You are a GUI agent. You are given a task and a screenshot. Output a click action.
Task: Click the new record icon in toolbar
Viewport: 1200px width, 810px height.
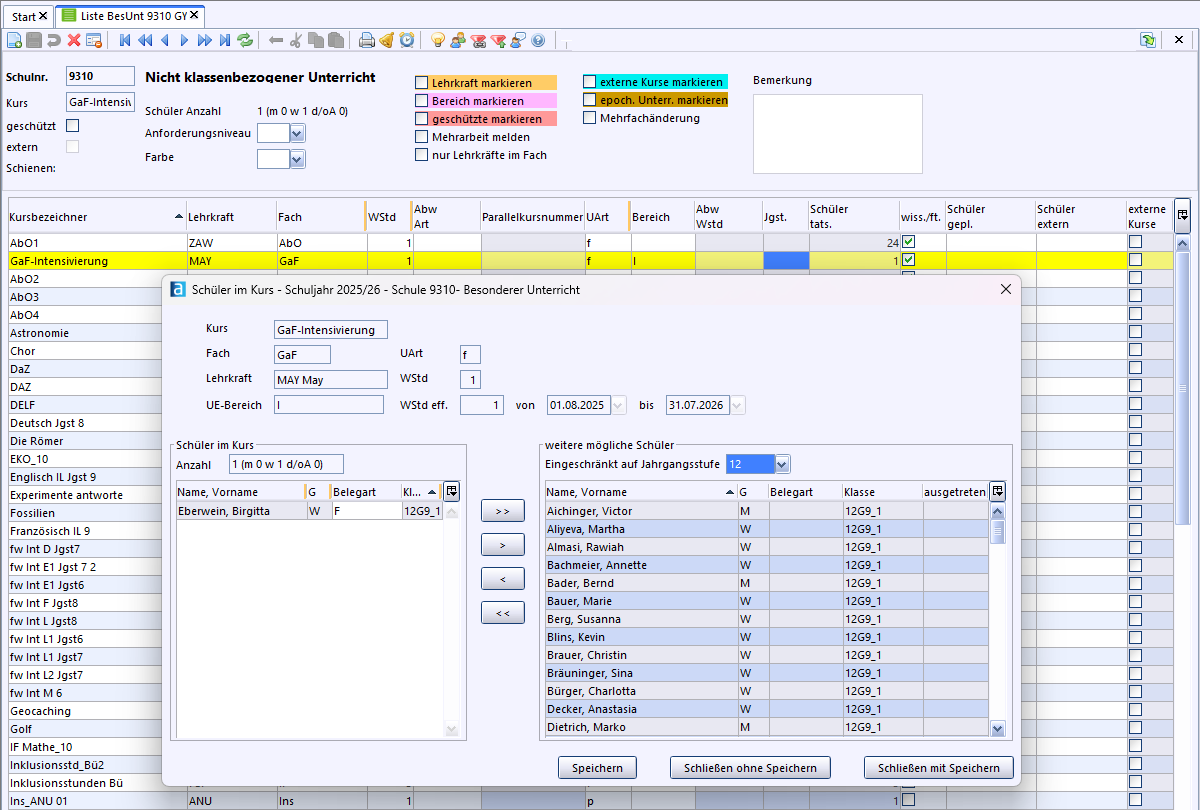[x=14, y=40]
